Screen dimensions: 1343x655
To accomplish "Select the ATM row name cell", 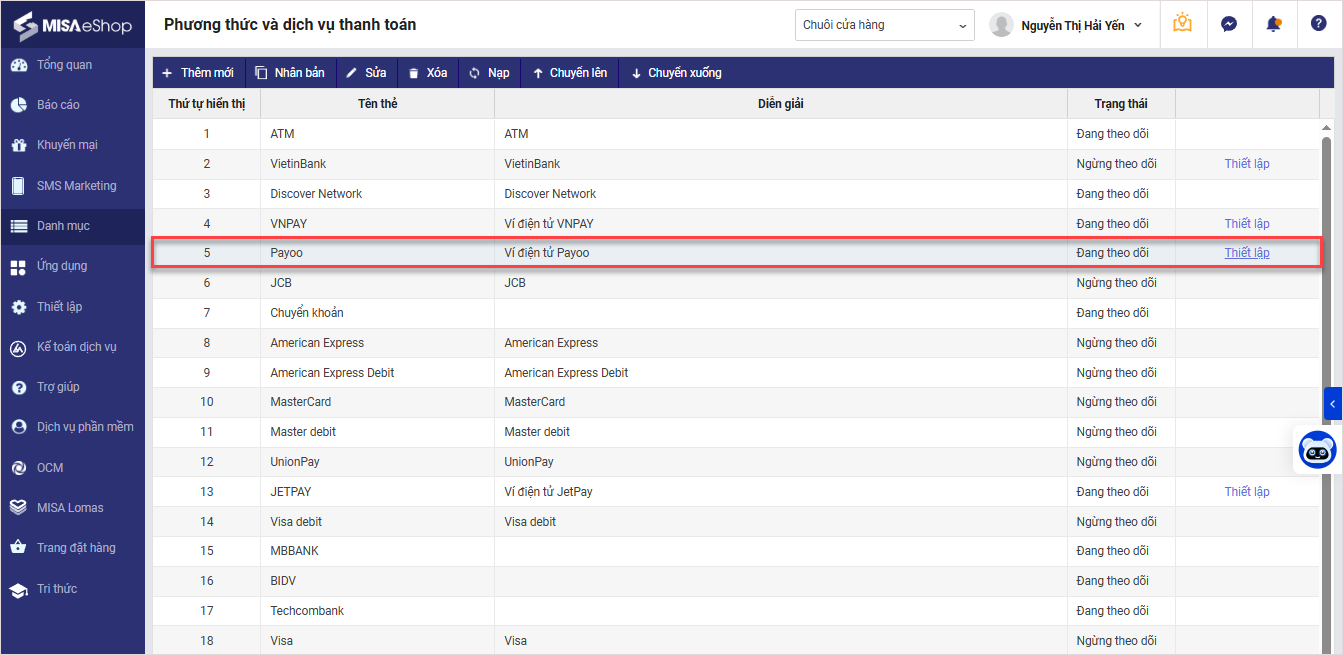I will click(377, 134).
